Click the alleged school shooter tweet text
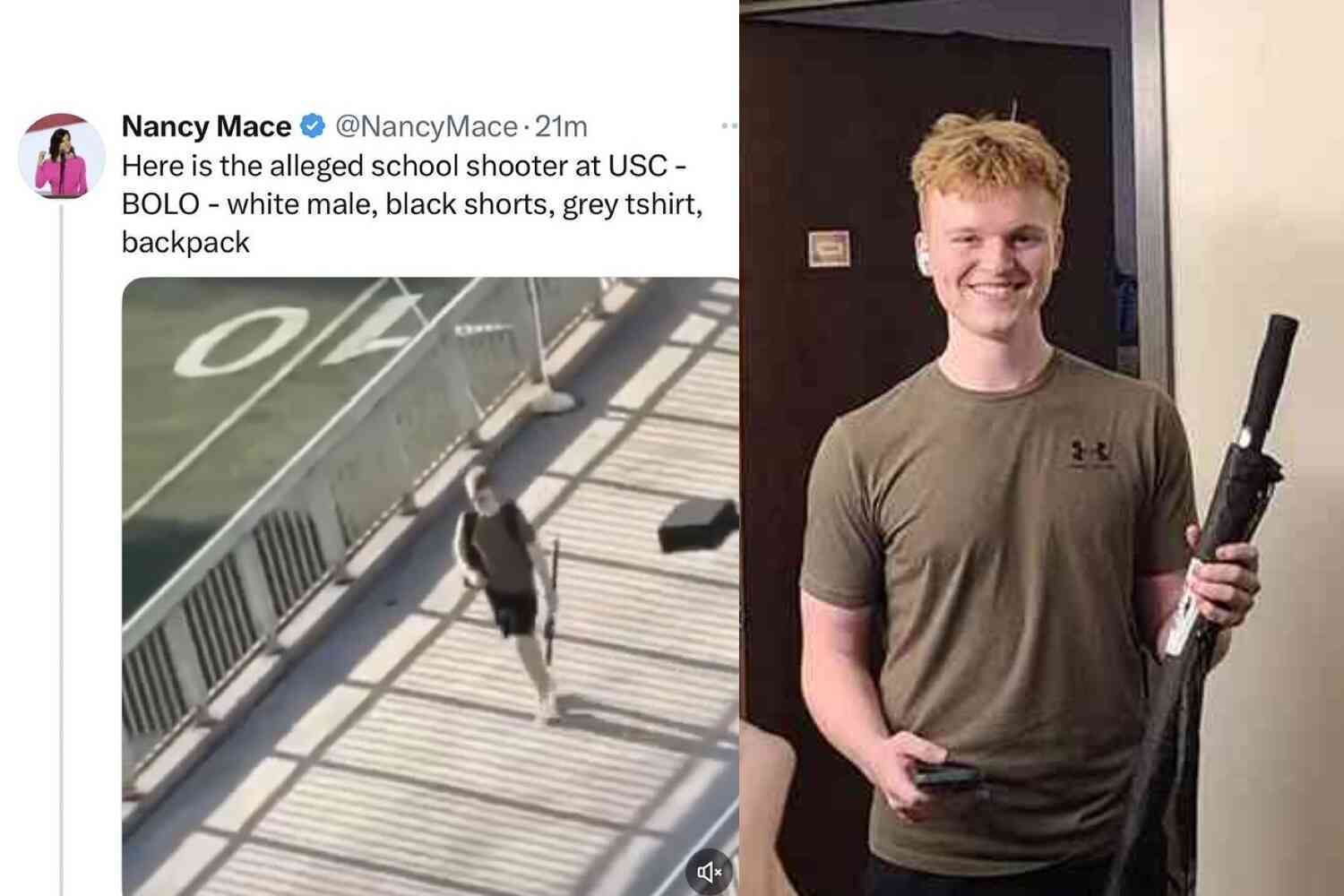 coord(412,203)
